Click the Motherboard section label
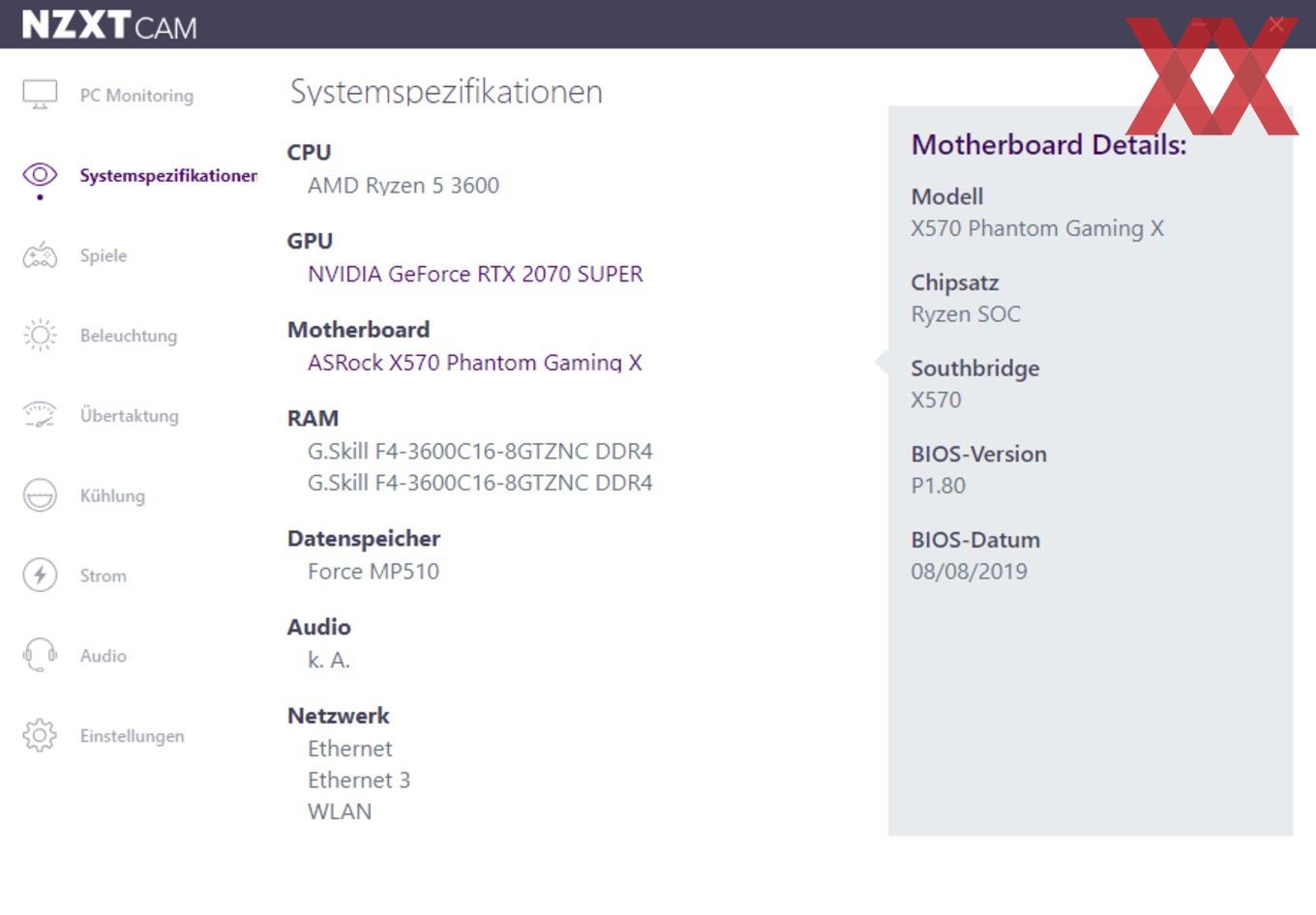The image size is (1316, 915). [358, 330]
